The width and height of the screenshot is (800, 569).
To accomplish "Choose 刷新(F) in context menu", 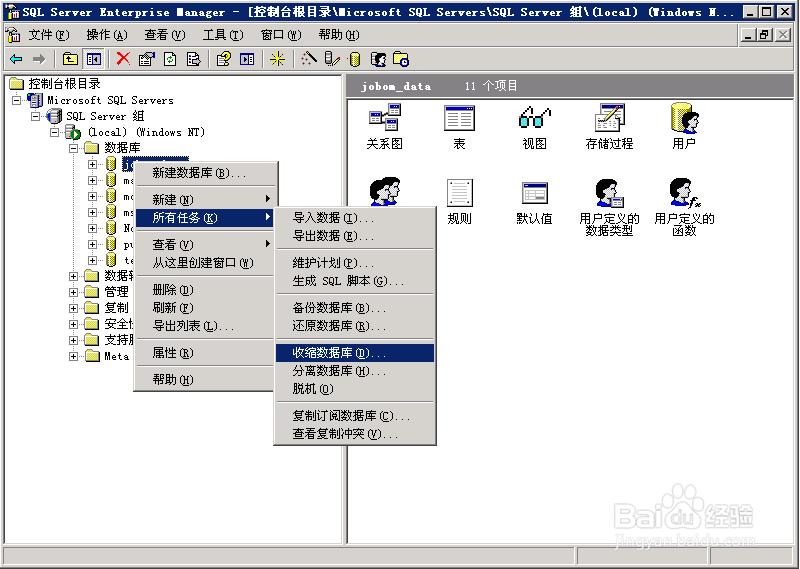I will pos(205,308).
